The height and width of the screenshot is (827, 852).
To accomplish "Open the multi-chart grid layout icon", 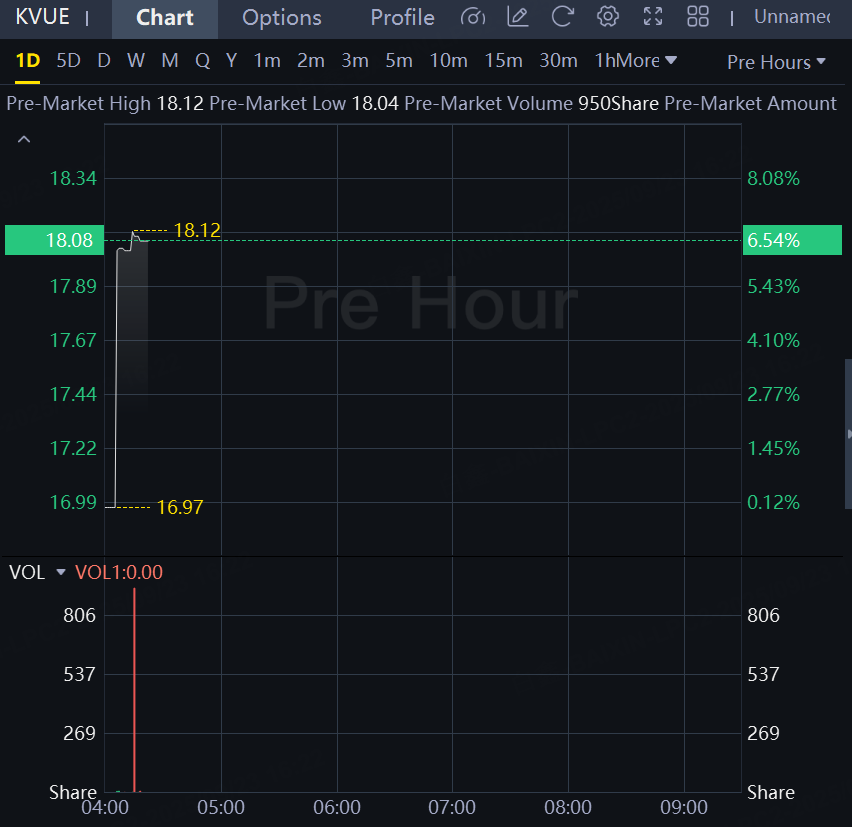I will [x=698, y=17].
